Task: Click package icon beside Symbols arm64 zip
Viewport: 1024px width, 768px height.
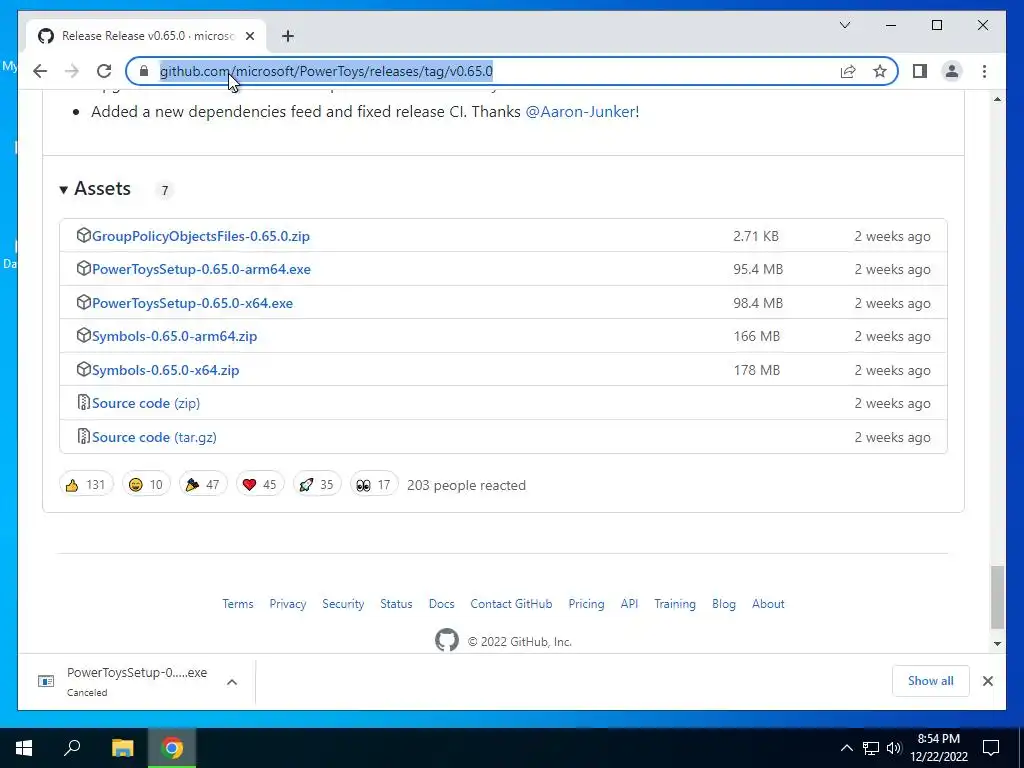Action: (x=84, y=335)
